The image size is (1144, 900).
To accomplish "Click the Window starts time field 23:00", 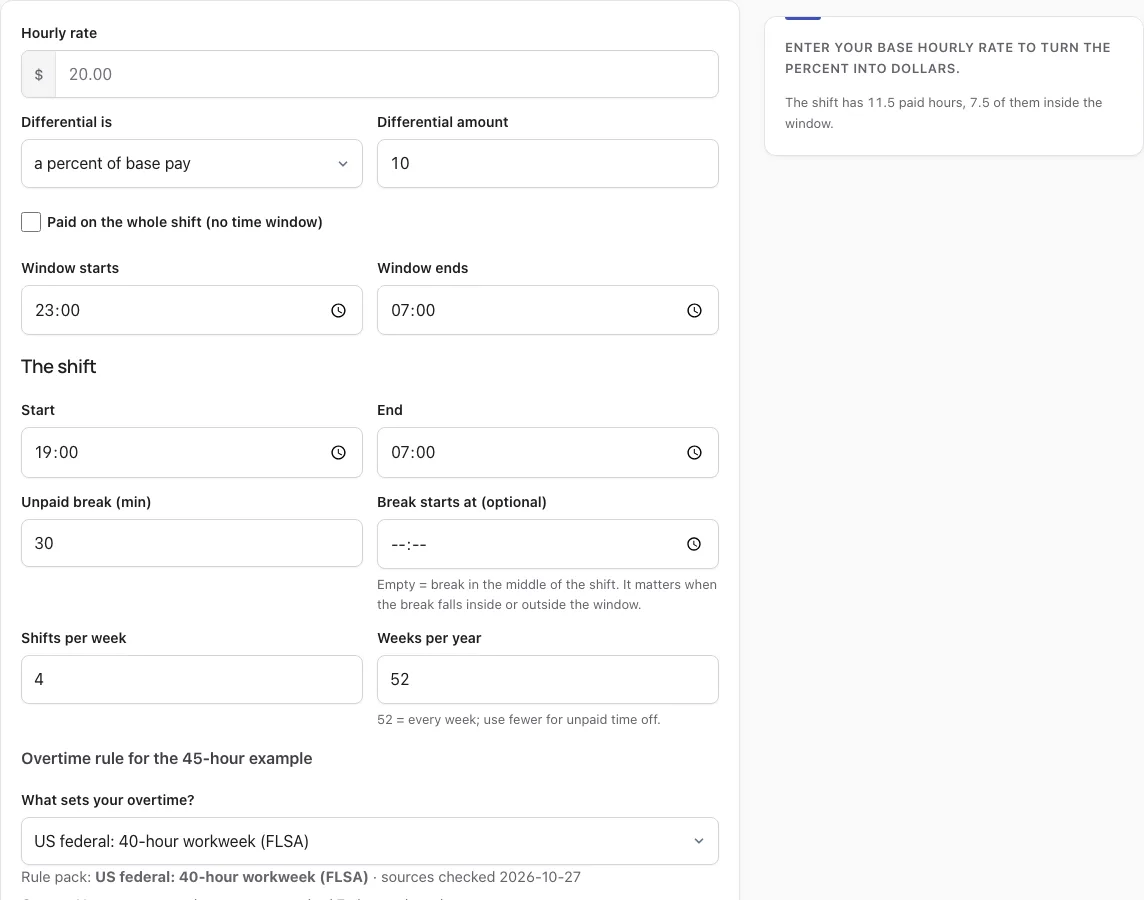I will (192, 310).
